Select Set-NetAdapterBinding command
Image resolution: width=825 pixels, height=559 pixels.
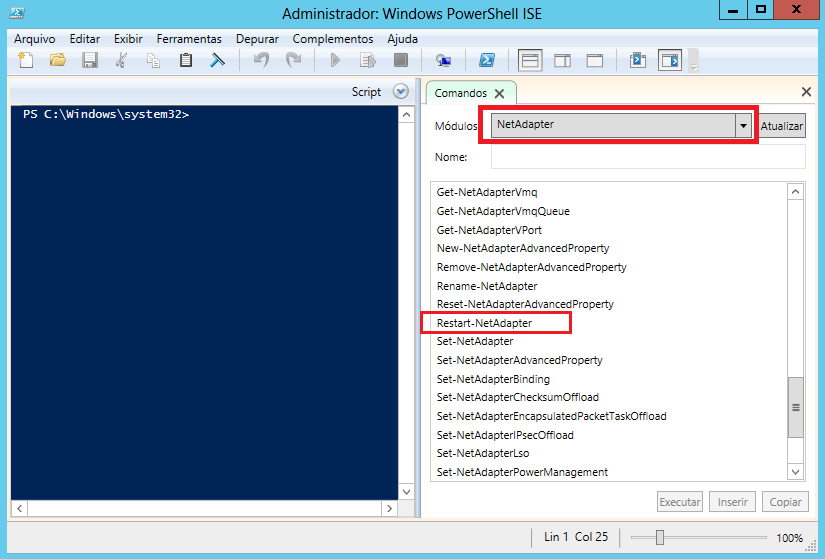point(493,379)
